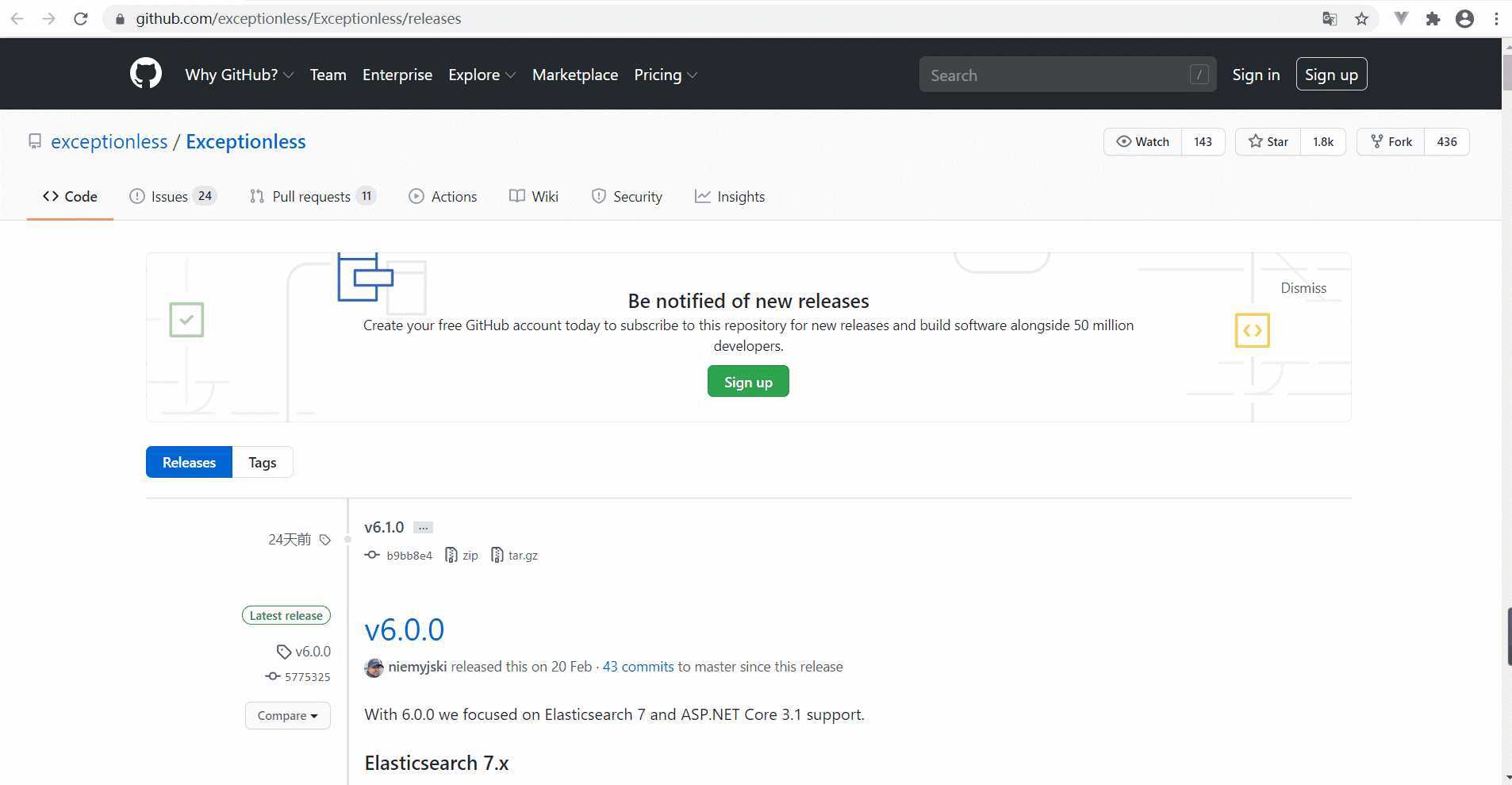The height and width of the screenshot is (785, 1512).
Task: Open the Insights tab
Action: click(730, 197)
